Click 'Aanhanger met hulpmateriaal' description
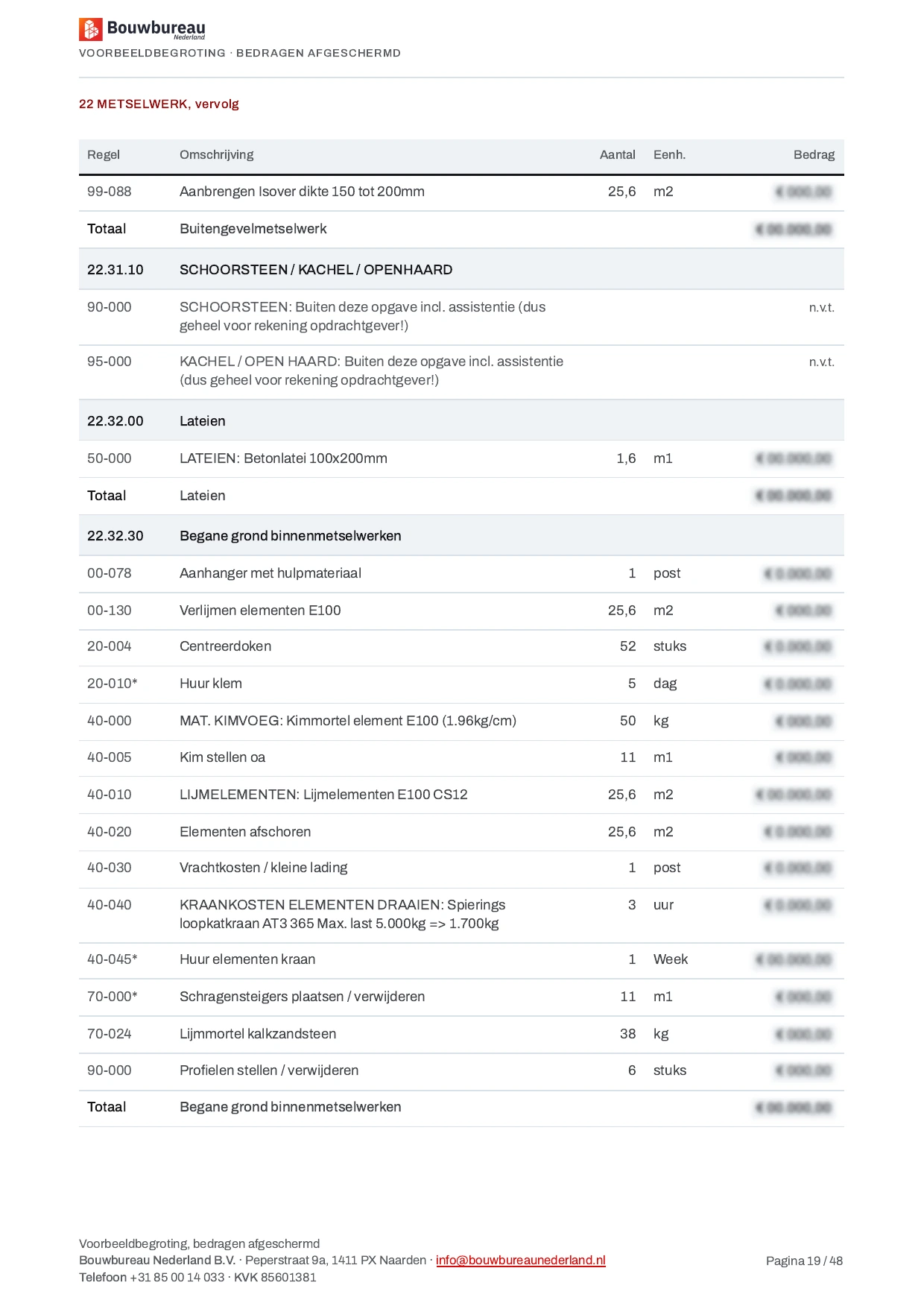Viewport: 924px width, 1306px height. [x=270, y=573]
